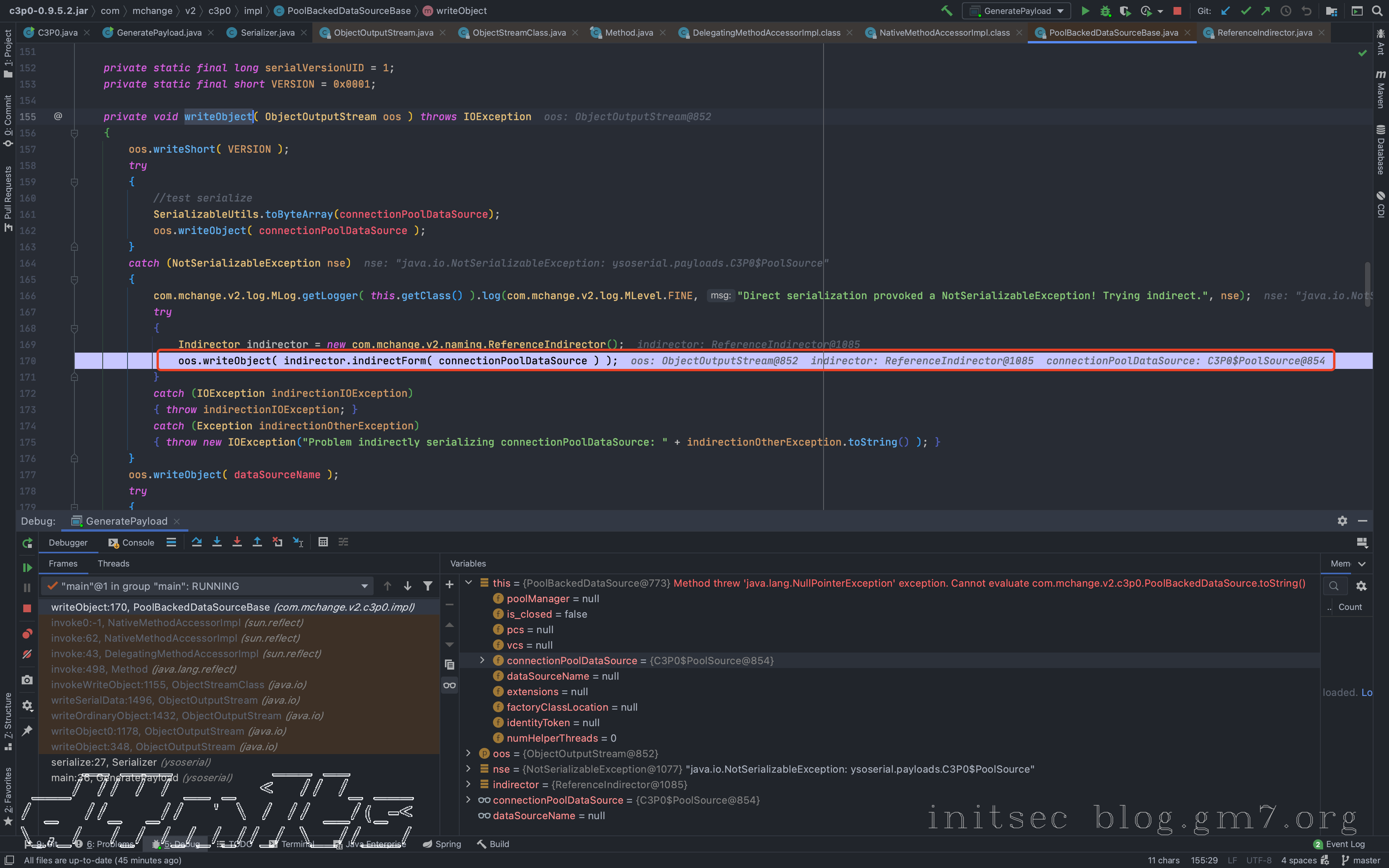The image size is (1389, 868).
Task: Click the Resume Program icon
Action: pos(27,568)
